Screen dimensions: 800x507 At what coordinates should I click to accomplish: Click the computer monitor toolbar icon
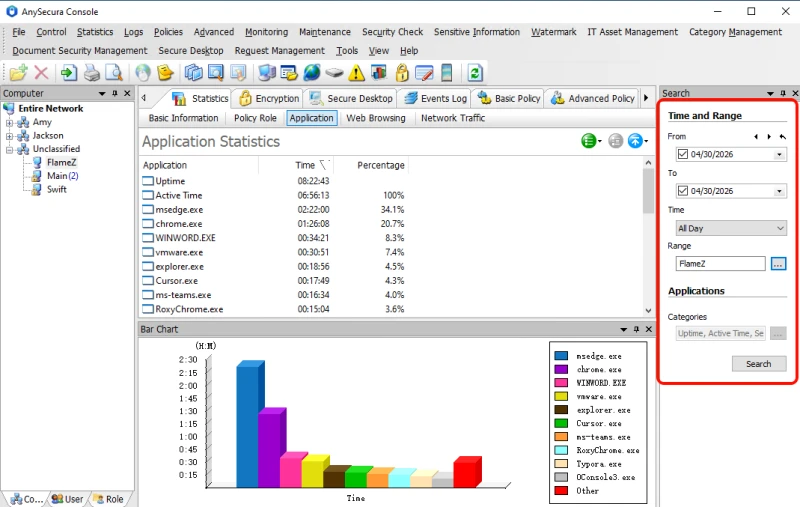click(267, 73)
